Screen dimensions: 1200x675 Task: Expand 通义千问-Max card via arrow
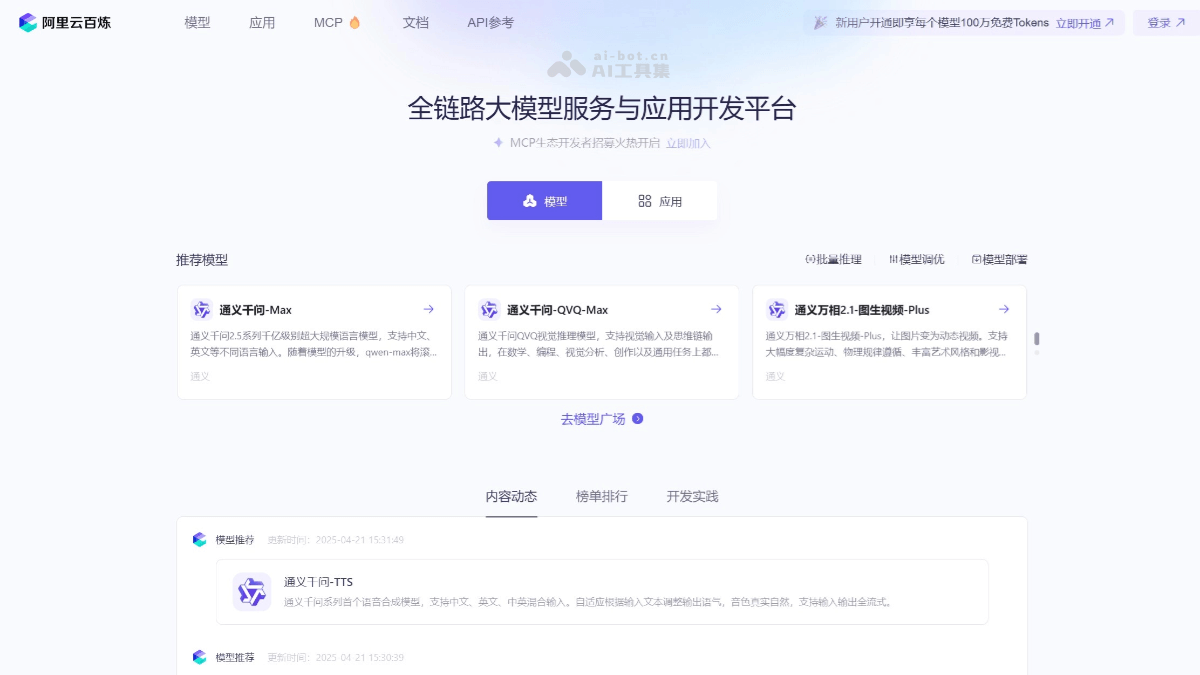429,309
